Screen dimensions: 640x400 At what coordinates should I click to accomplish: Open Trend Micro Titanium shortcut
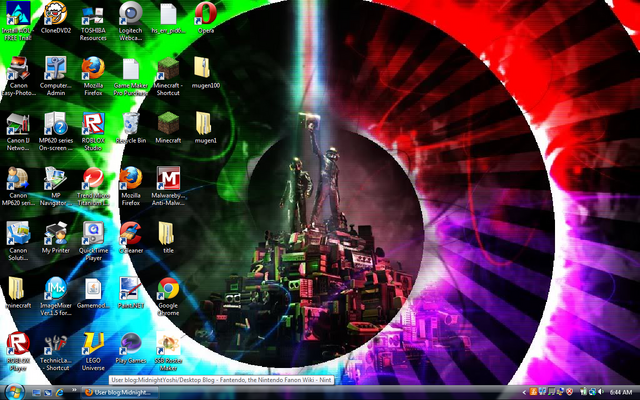[x=93, y=187]
